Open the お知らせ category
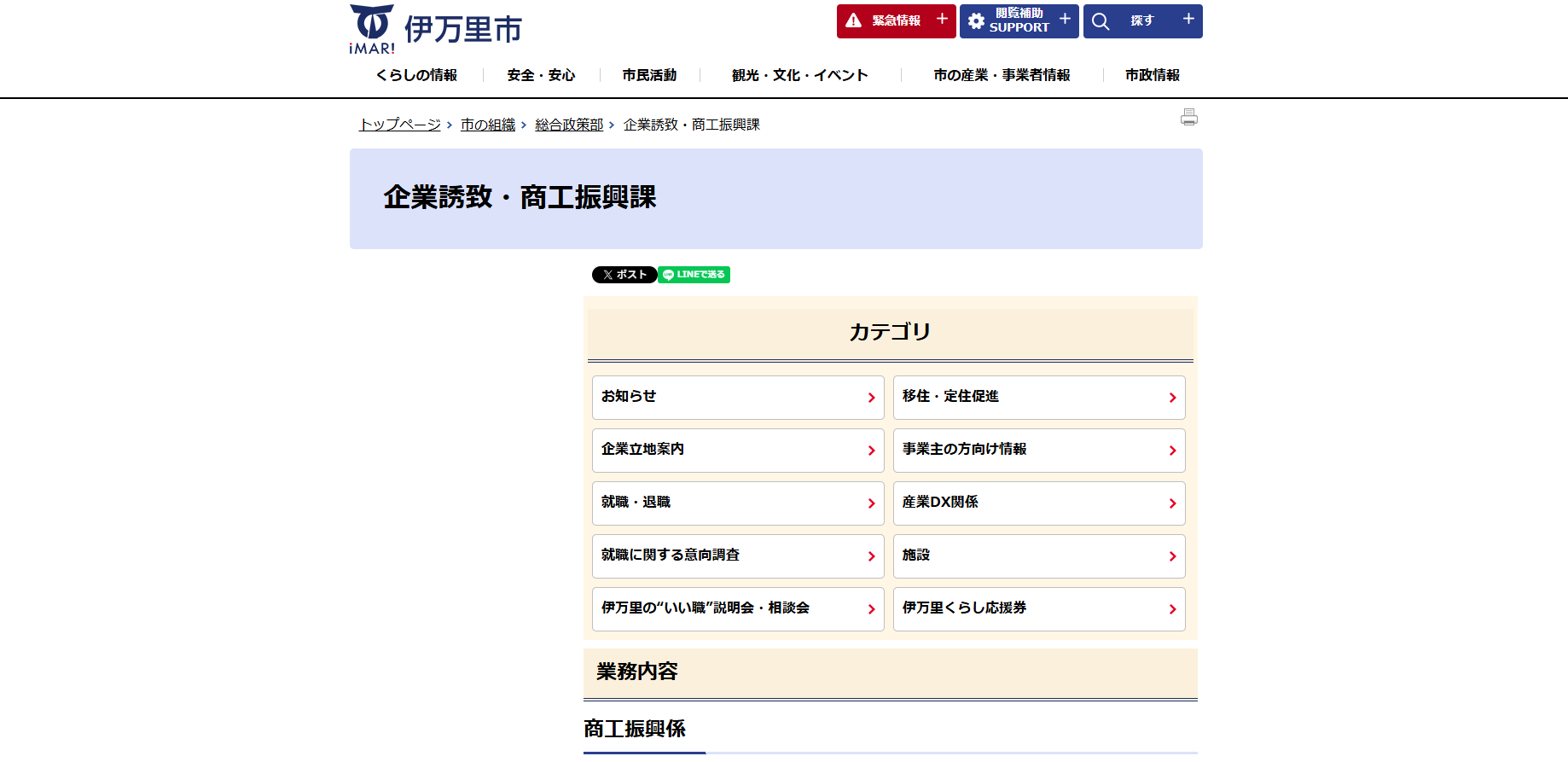 [x=738, y=398]
